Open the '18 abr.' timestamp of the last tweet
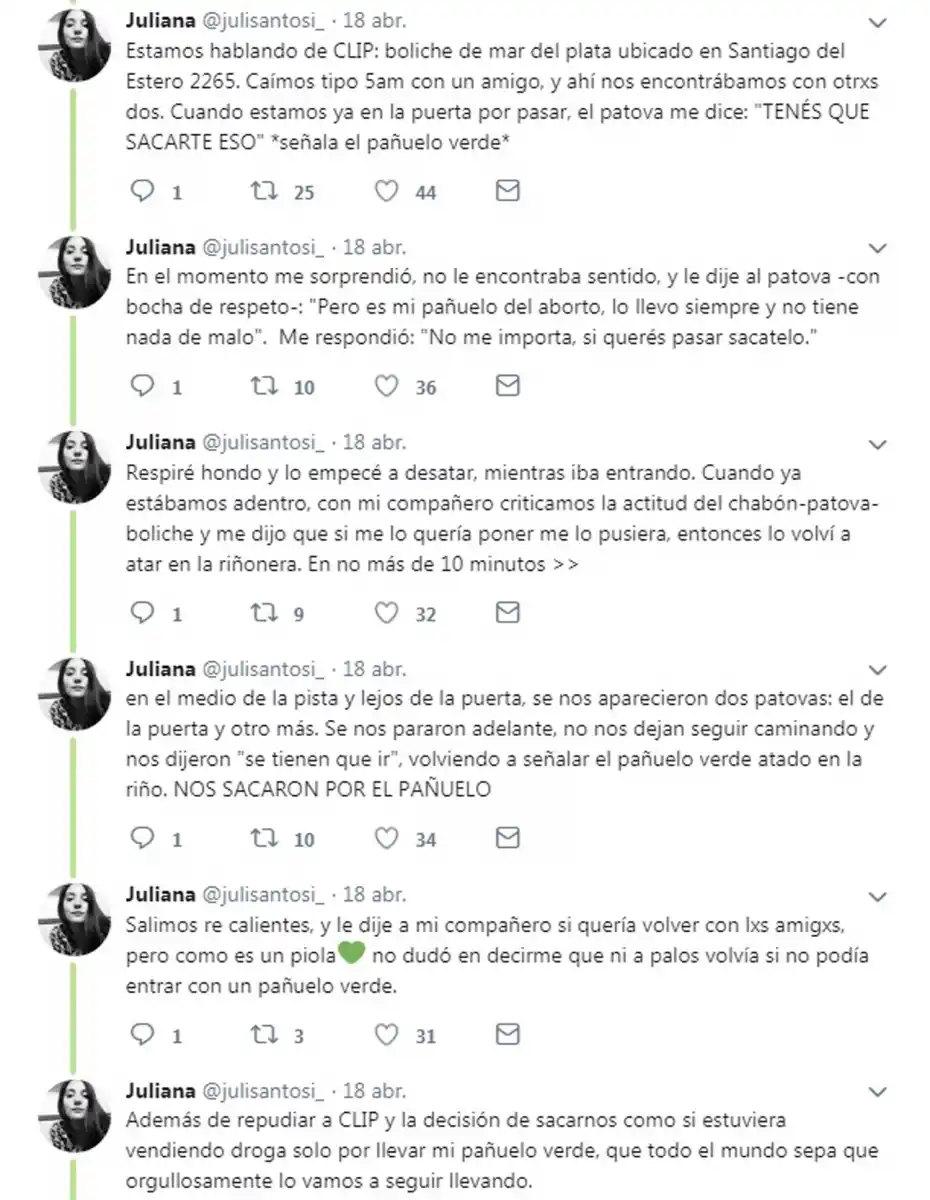Screen dimensions: 930x1200 click(377, 1091)
